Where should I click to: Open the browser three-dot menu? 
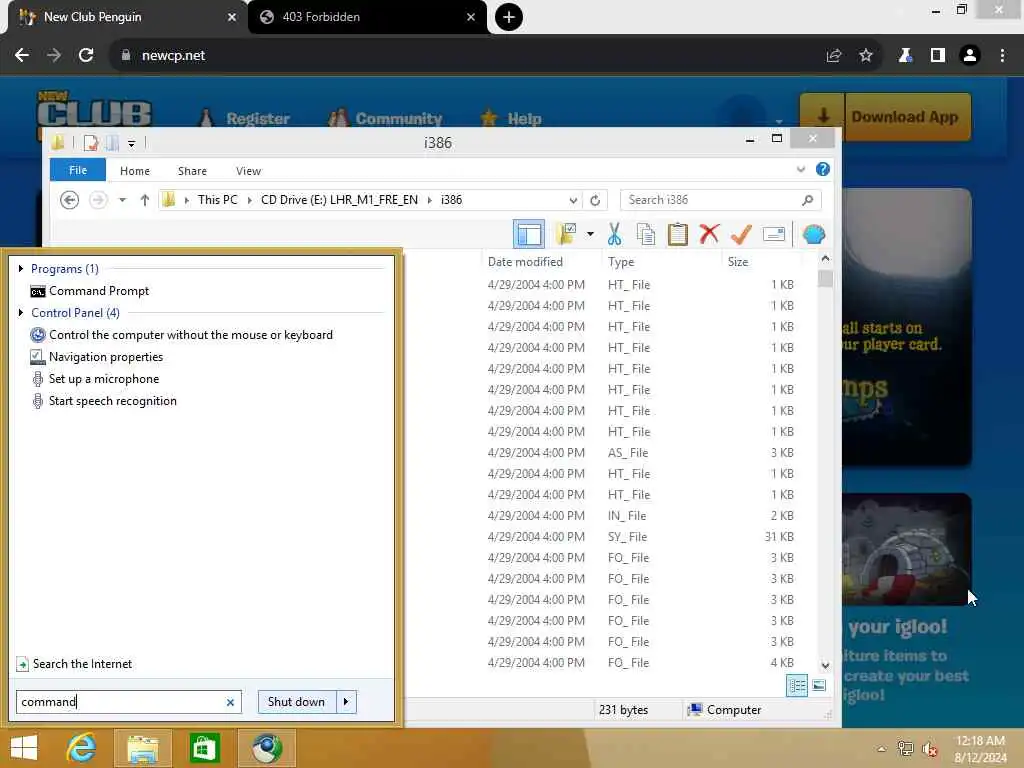click(1002, 56)
